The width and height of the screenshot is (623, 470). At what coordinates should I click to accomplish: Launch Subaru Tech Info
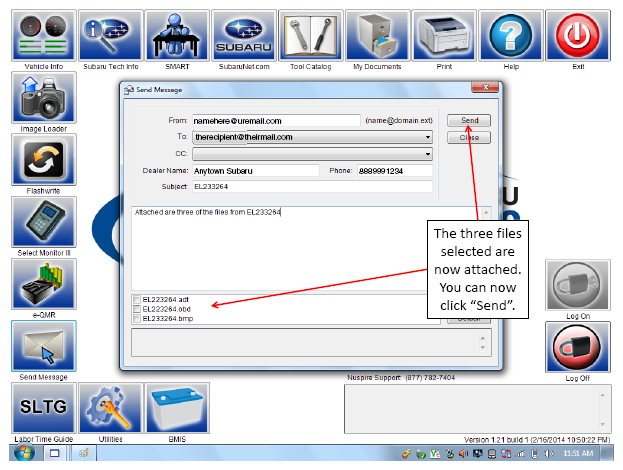(110, 36)
